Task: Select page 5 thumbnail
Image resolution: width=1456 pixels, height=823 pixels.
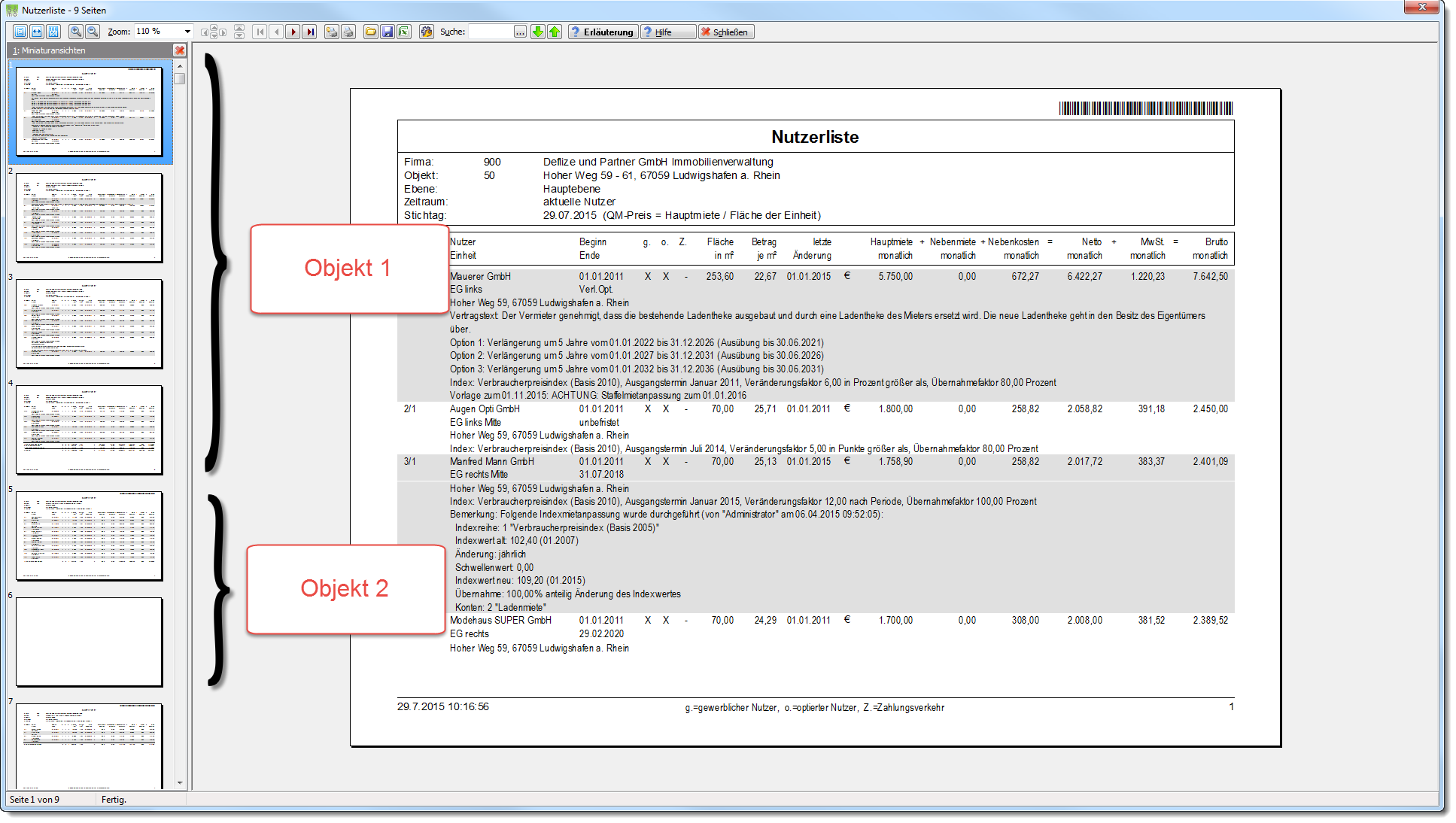Action: point(90,536)
